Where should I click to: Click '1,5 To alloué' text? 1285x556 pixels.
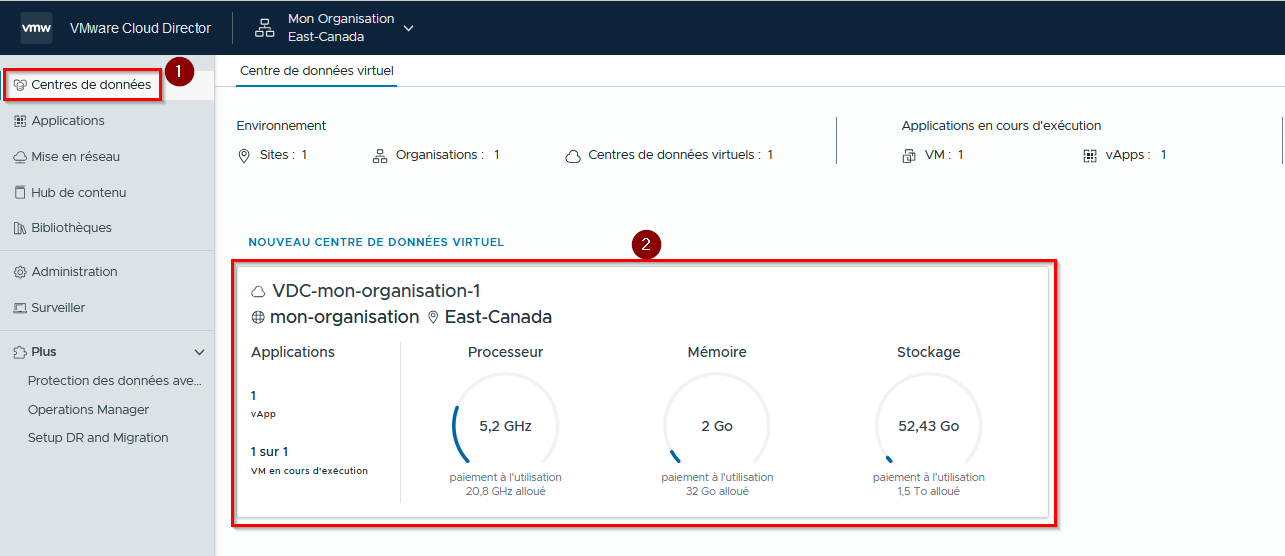point(929,491)
